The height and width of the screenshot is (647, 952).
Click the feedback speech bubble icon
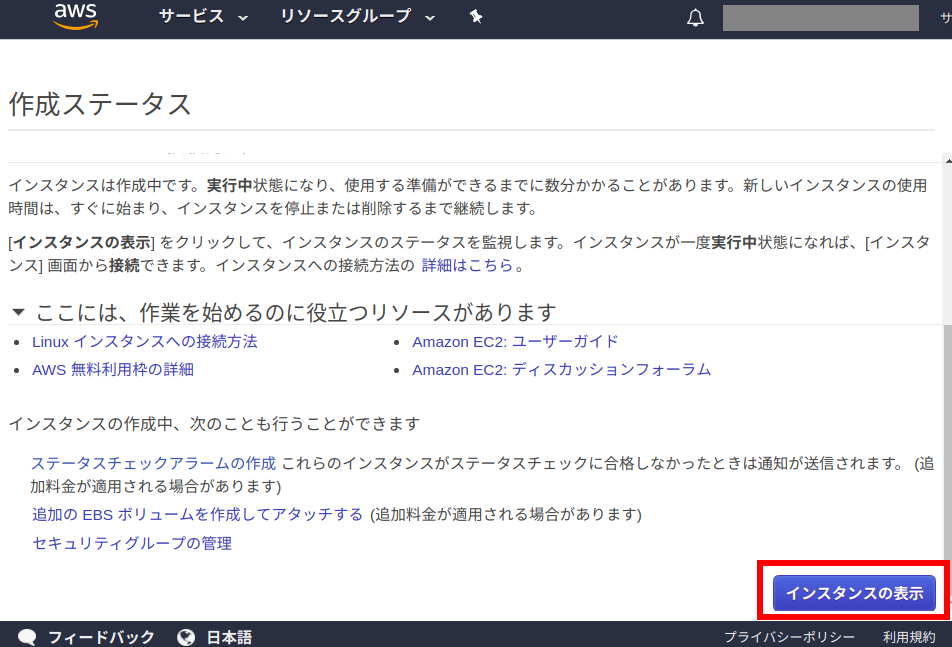pyautogui.click(x=27, y=637)
